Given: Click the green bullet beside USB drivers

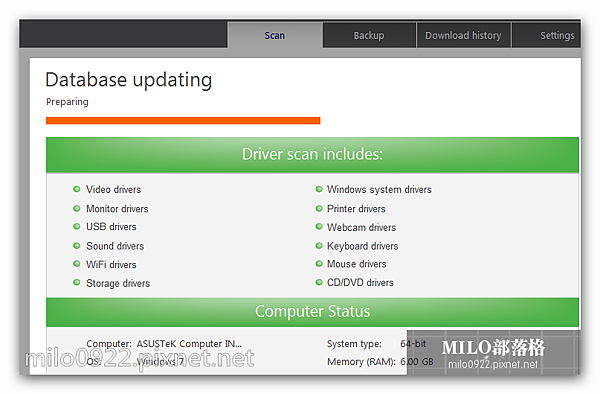Looking at the screenshot, I should (x=77, y=226).
